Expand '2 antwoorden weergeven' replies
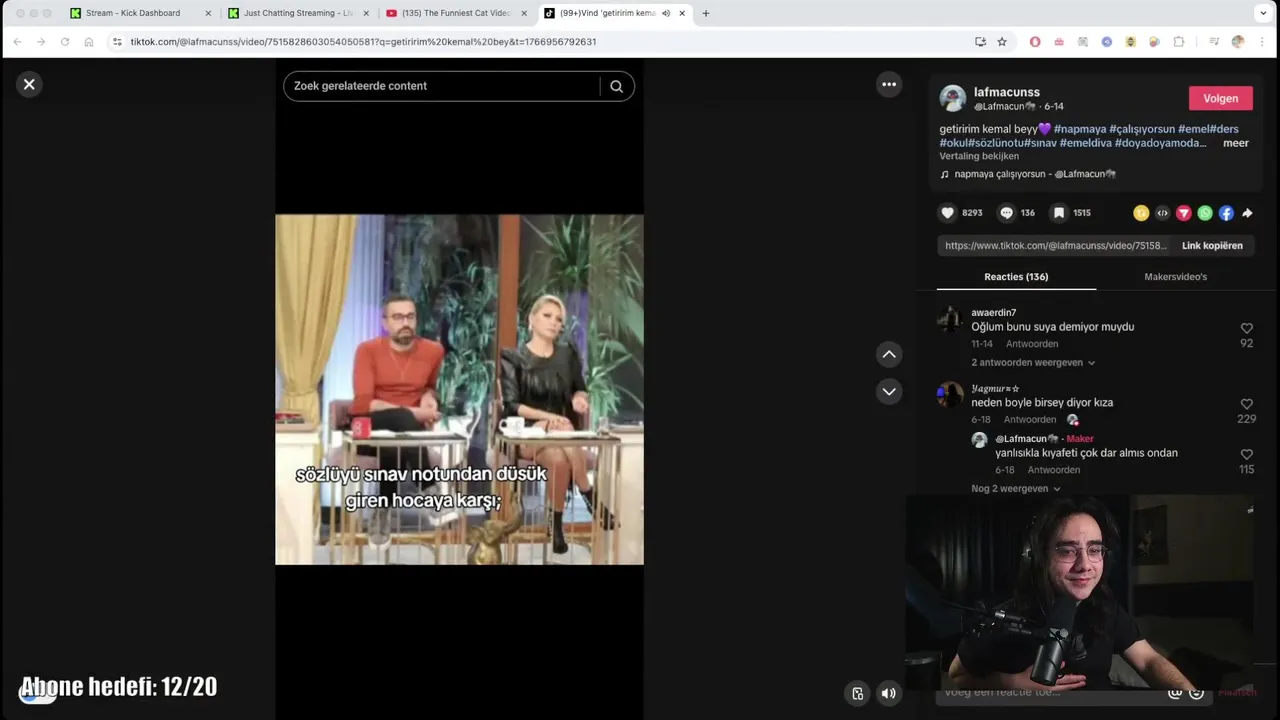This screenshot has height=720, width=1280. (1033, 363)
